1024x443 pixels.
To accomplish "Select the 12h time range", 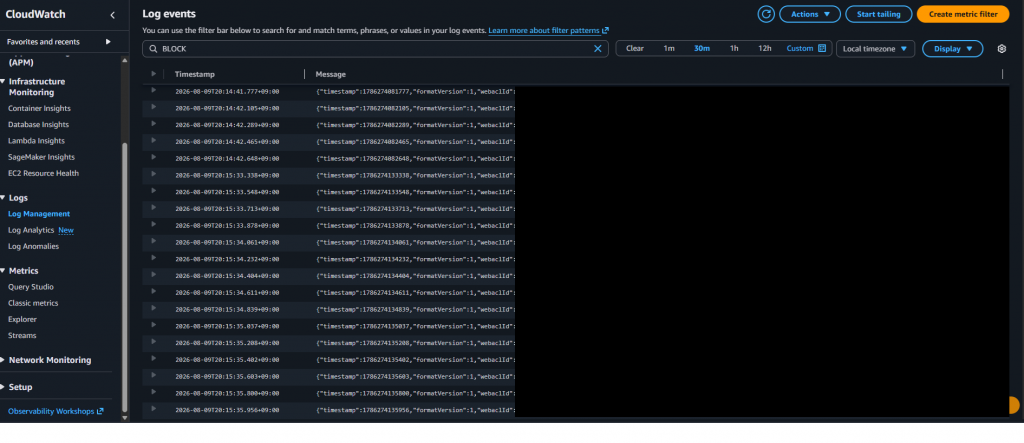I will click(764, 48).
